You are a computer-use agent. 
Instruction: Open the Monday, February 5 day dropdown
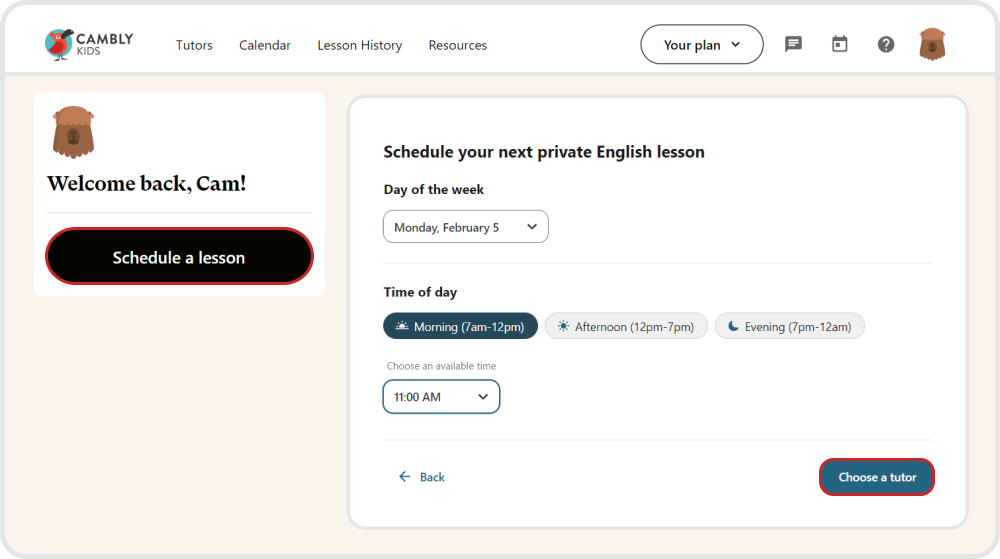coord(465,227)
